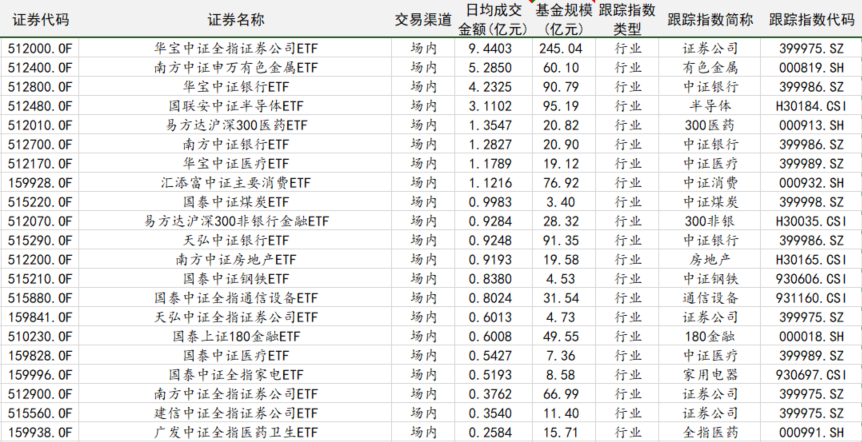This screenshot has width=862, height=442.
Task: Click index name 全指医药
Action: [710, 432]
